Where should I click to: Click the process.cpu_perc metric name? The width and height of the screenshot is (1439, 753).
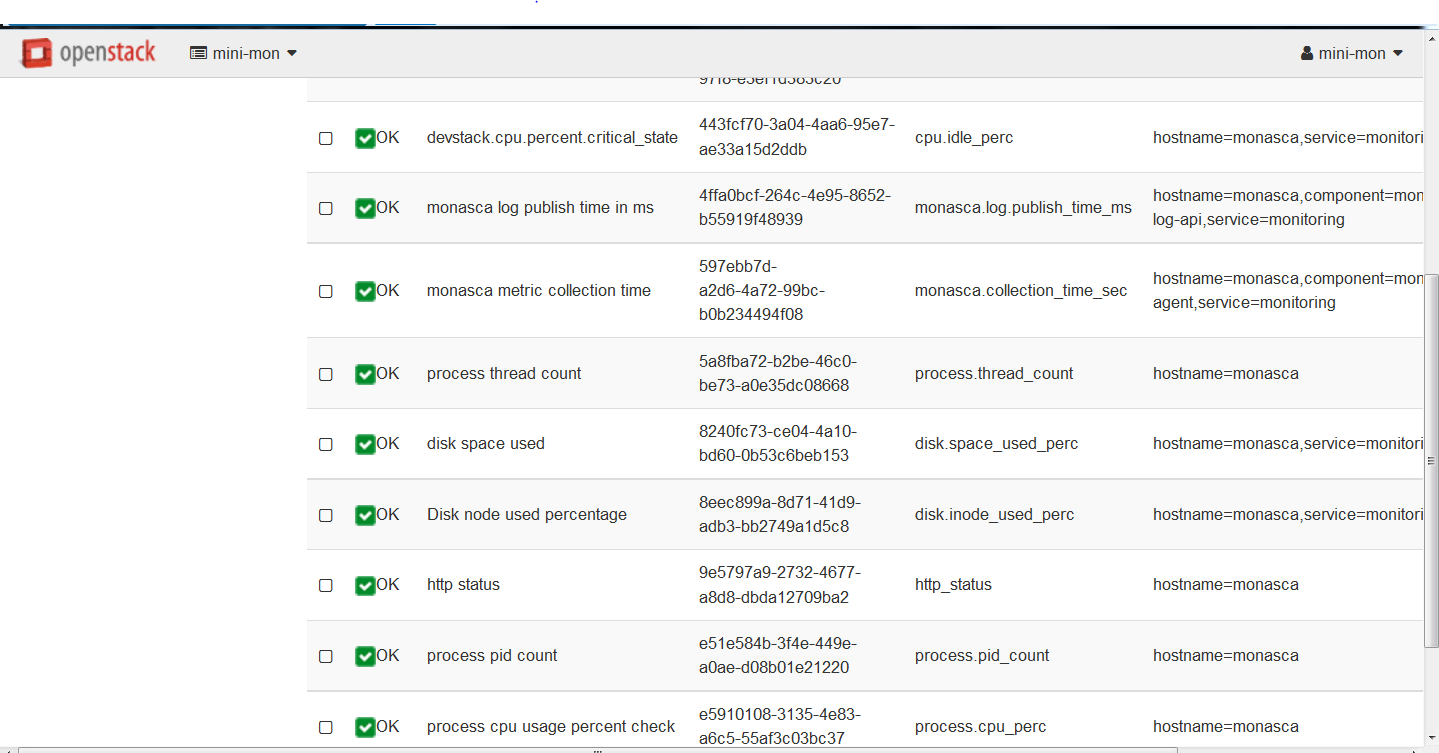(980, 727)
